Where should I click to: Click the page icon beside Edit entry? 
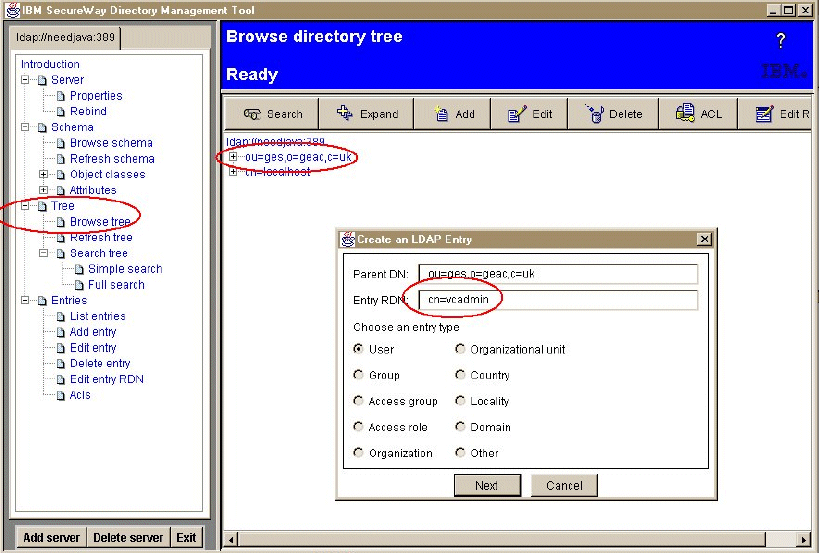pyautogui.click(x=61, y=348)
